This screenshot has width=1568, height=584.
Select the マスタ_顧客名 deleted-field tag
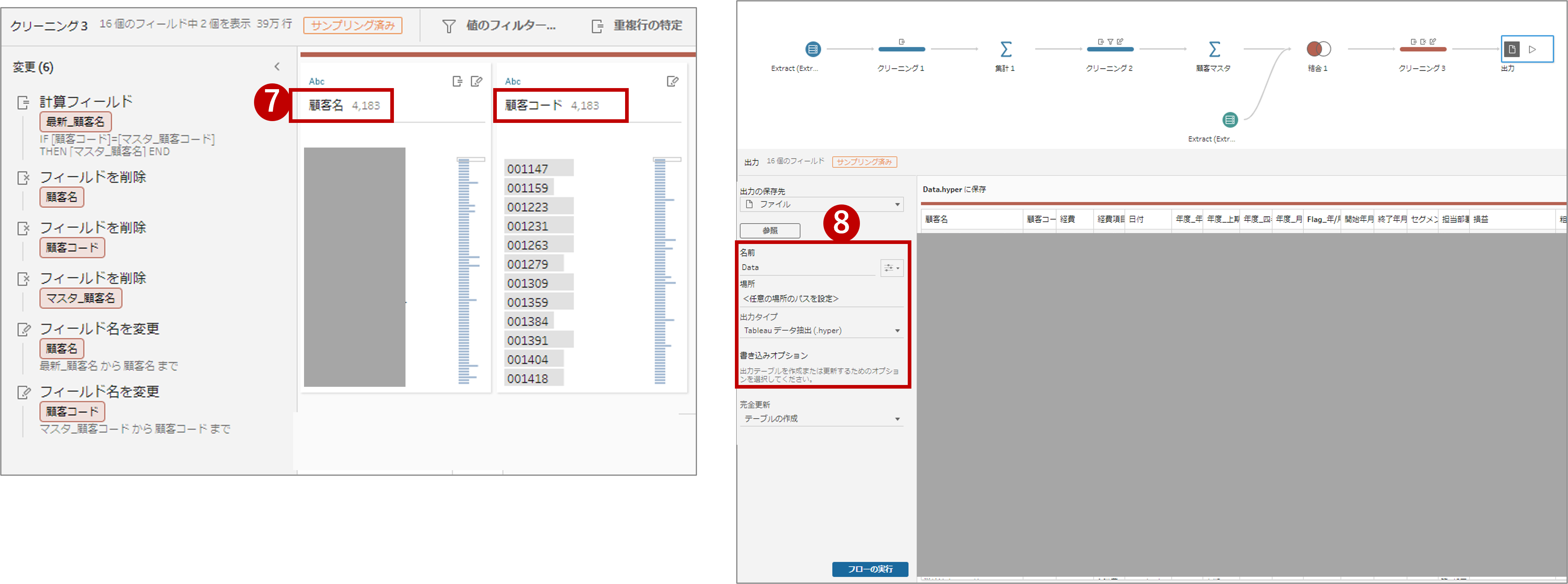(81, 298)
